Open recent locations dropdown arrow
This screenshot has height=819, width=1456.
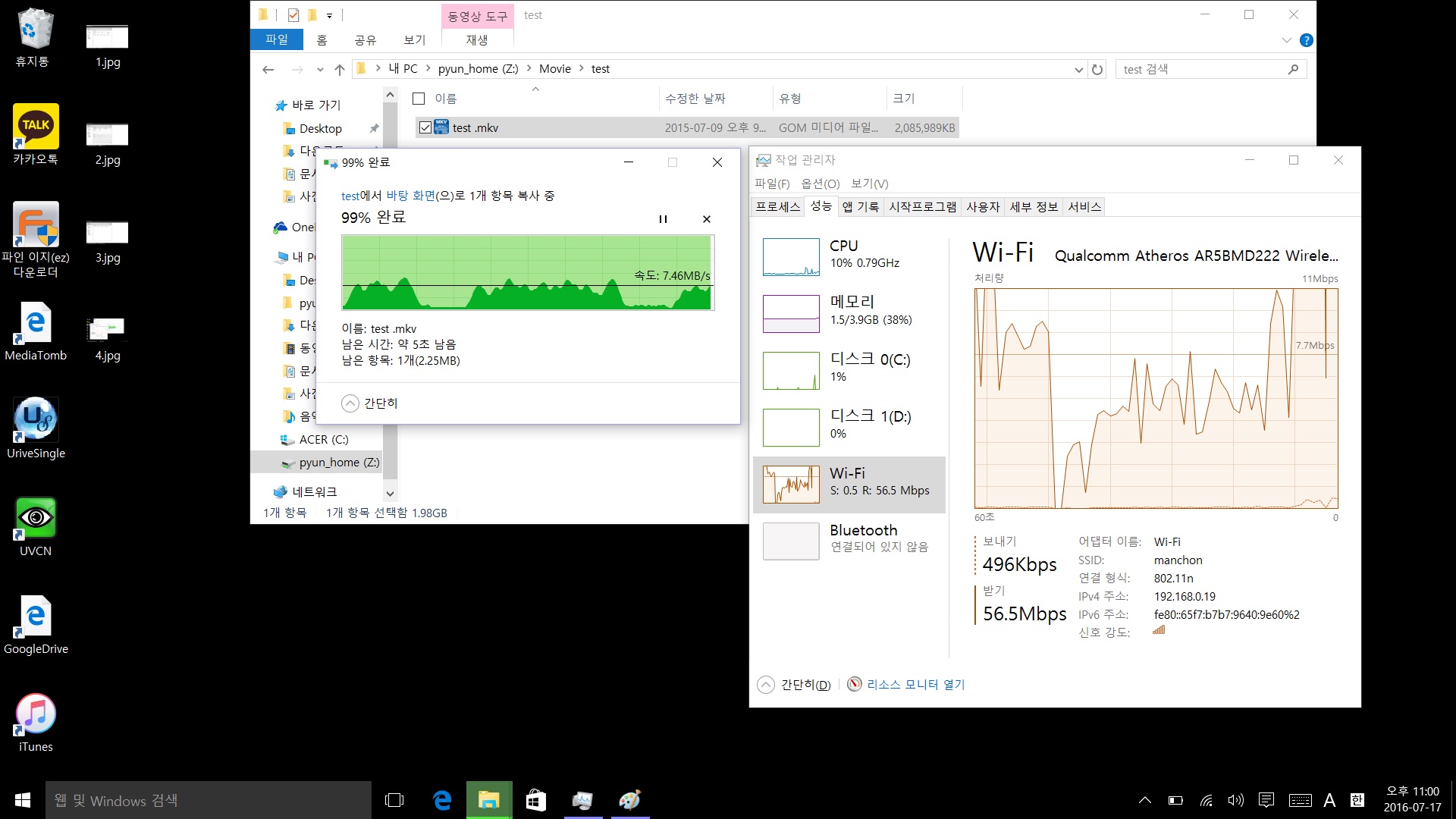click(320, 70)
